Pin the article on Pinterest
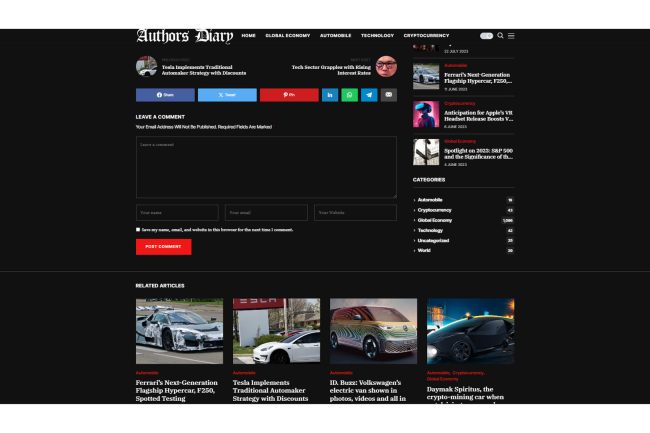 click(289, 95)
